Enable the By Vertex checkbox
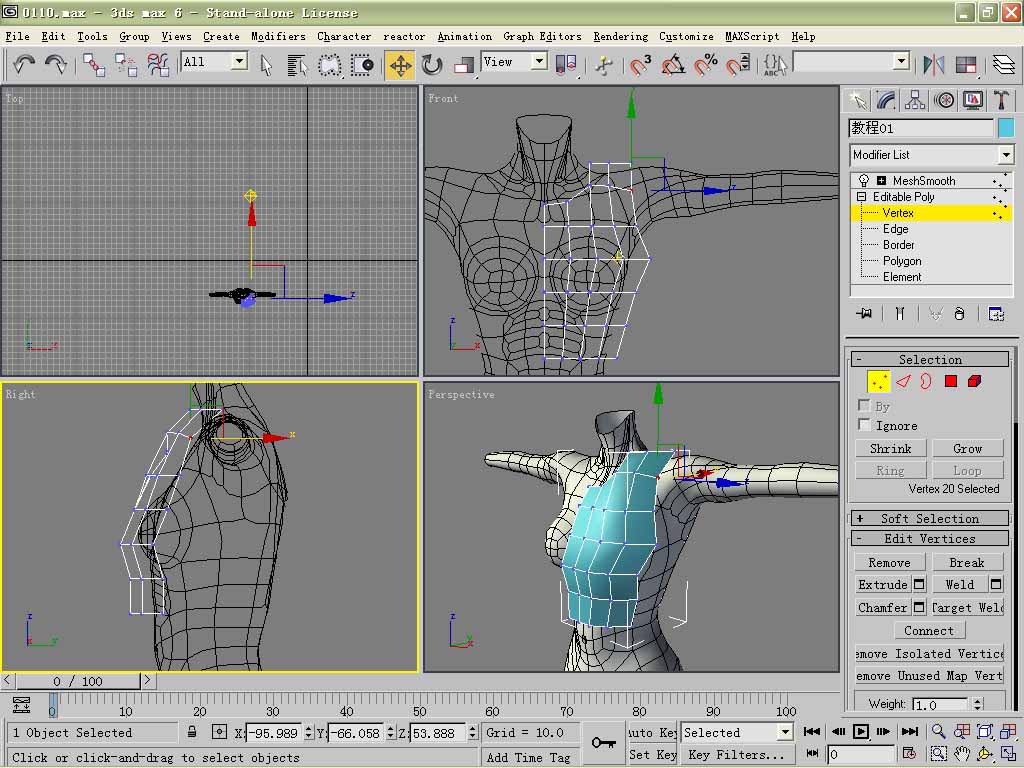The height and width of the screenshot is (768, 1024). (x=864, y=406)
